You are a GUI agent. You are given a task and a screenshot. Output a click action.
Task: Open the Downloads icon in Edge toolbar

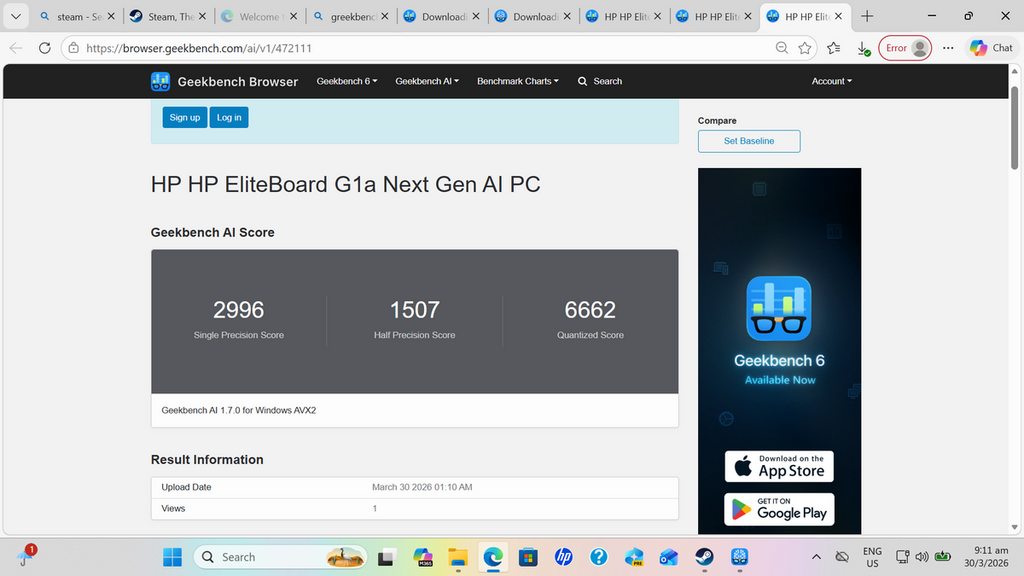tap(863, 47)
